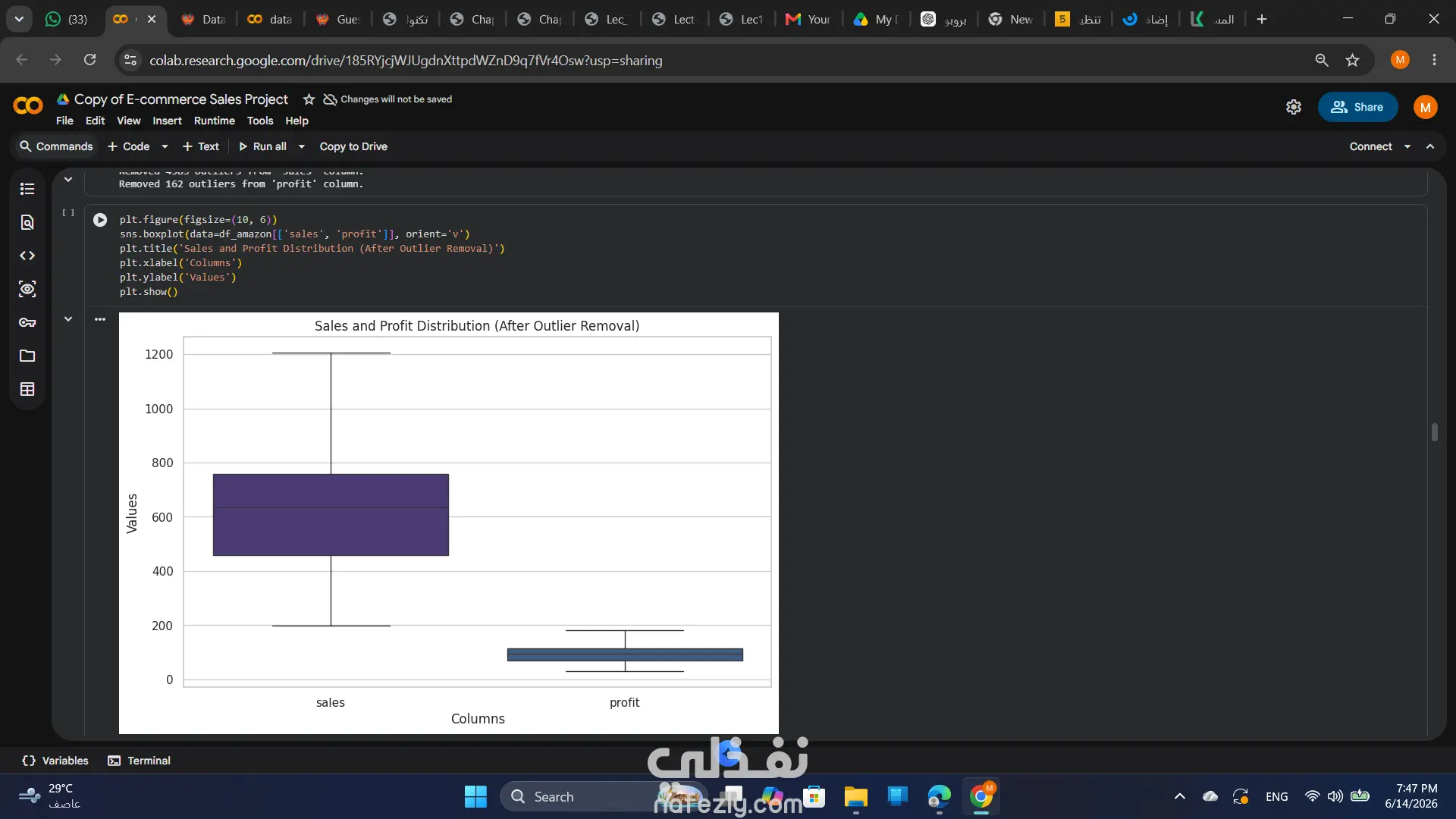1456x819 pixels.
Task: Open the Connect options dropdown arrow
Action: [1407, 146]
